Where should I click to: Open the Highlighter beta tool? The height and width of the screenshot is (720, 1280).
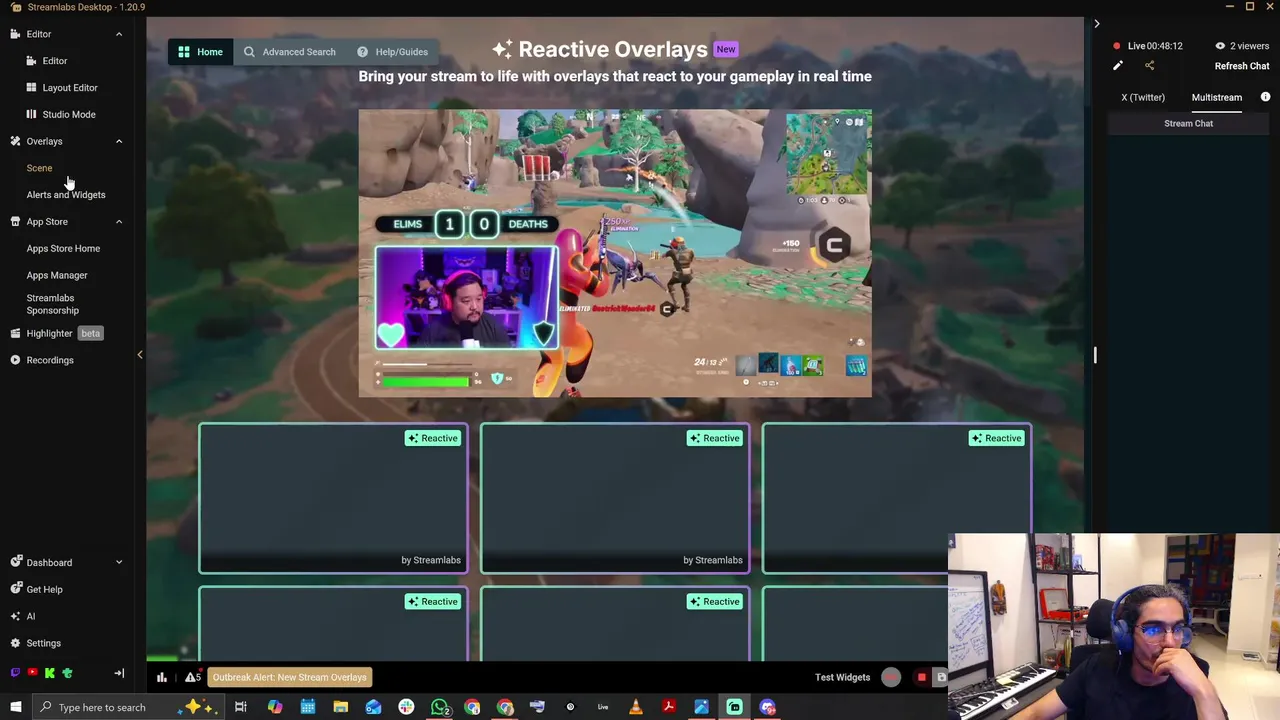click(56, 333)
